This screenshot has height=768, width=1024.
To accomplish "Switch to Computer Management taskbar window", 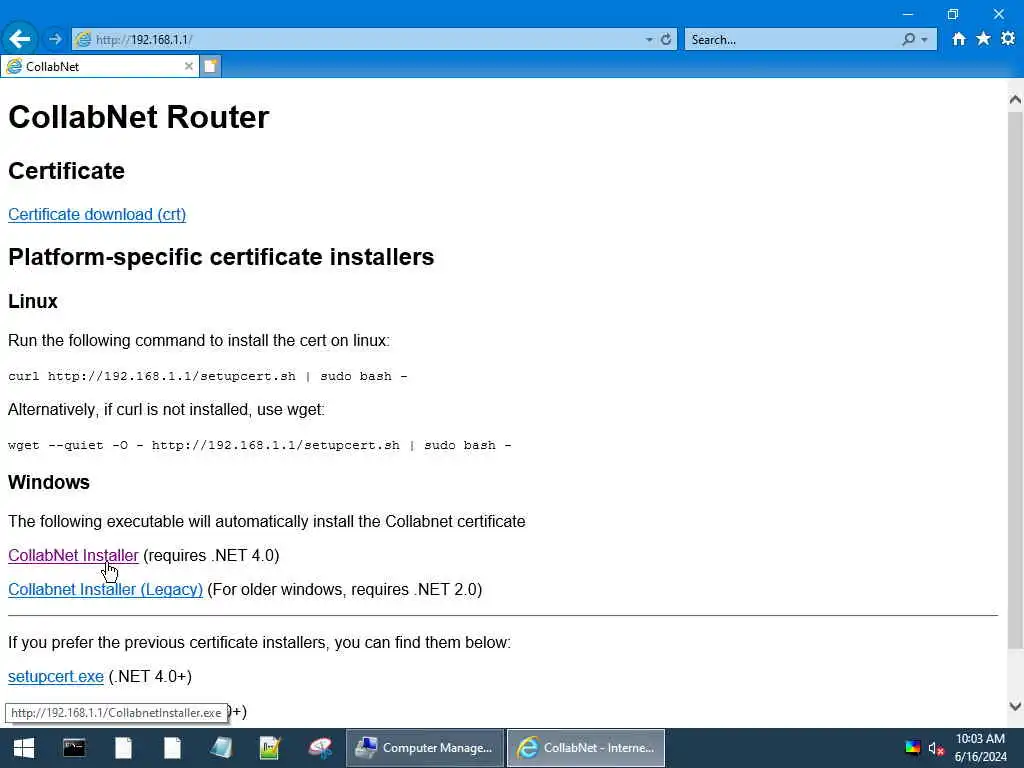I will 424,748.
